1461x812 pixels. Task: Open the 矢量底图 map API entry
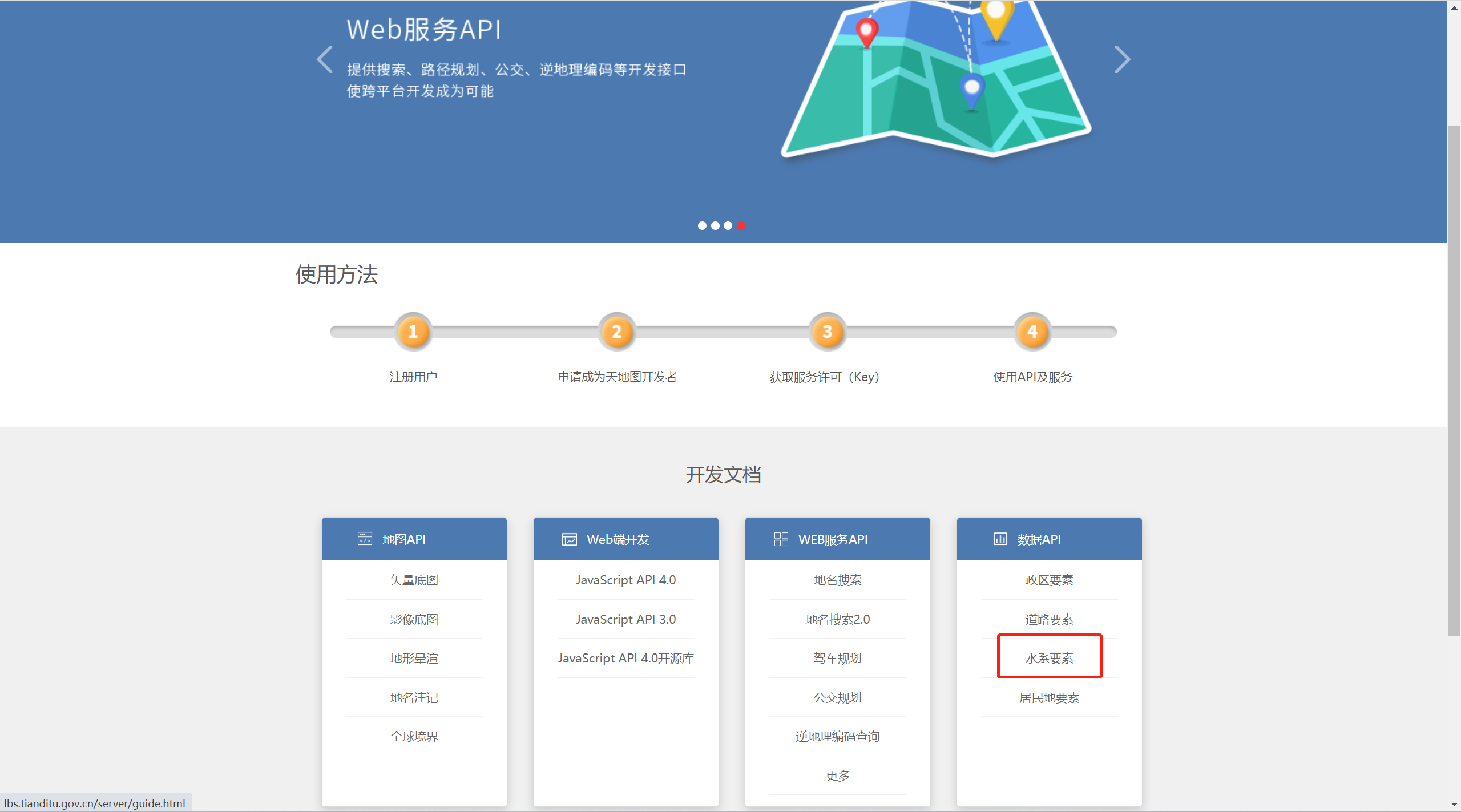point(414,580)
